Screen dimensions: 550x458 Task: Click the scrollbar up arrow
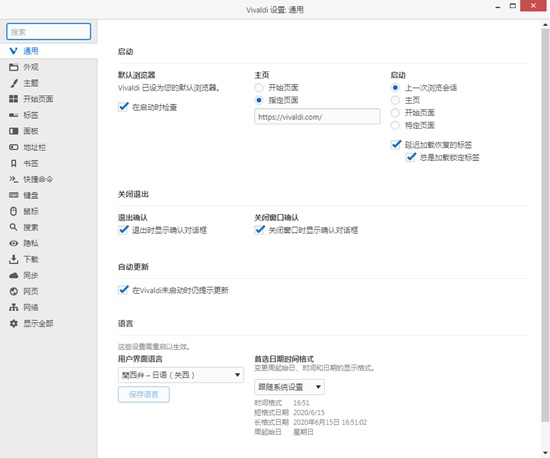[x=545, y=25]
